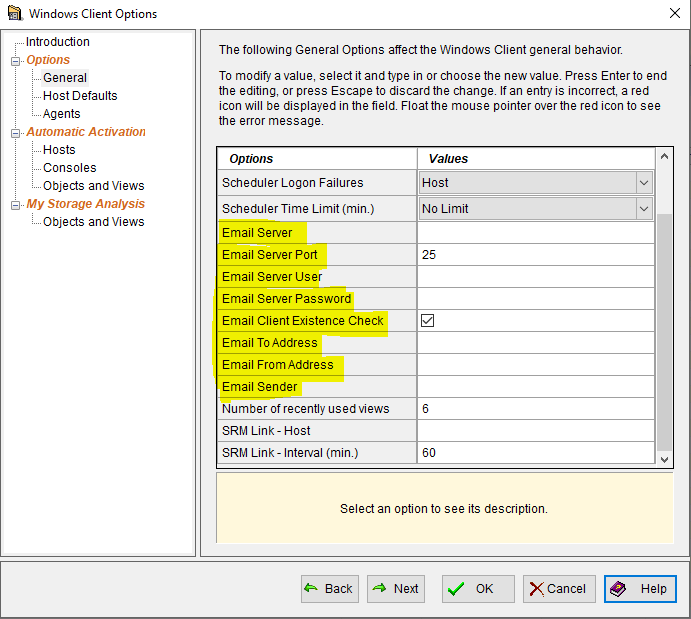The width and height of the screenshot is (691, 619).
Task: Select Options heading in the tree
Action: 48,59
